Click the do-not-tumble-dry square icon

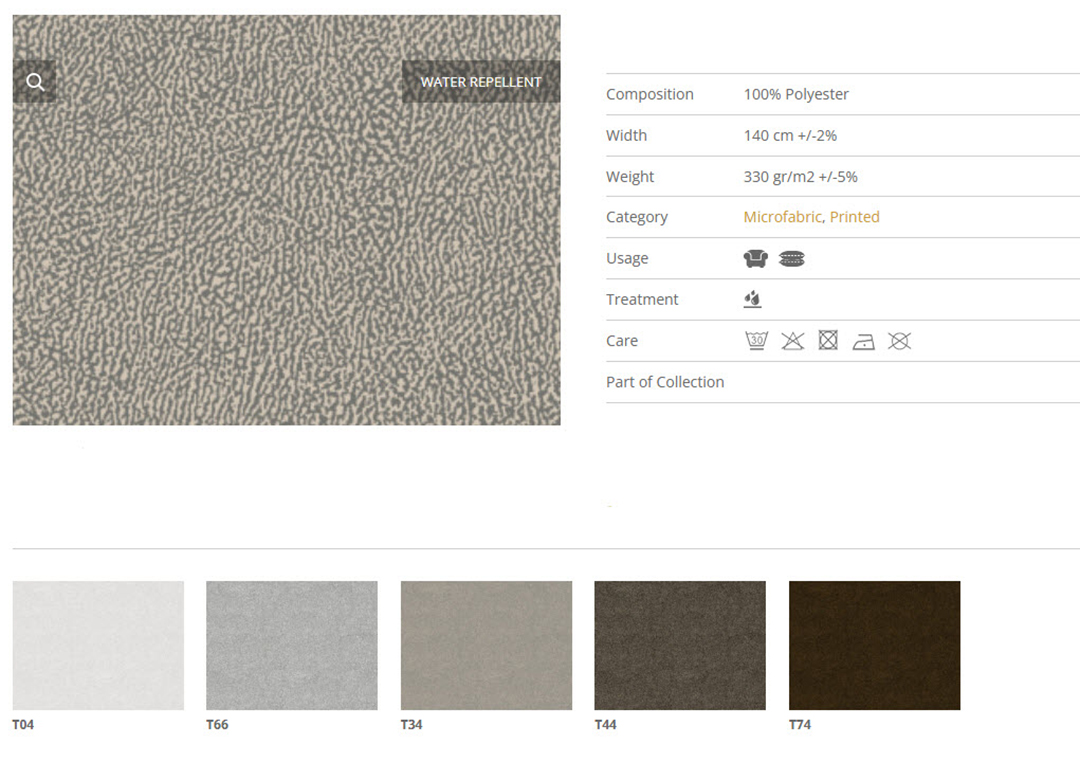(828, 341)
